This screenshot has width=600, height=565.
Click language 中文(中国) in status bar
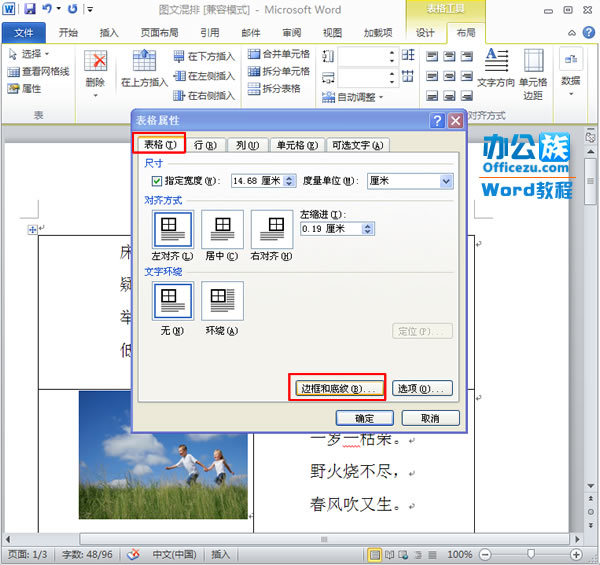click(174, 554)
